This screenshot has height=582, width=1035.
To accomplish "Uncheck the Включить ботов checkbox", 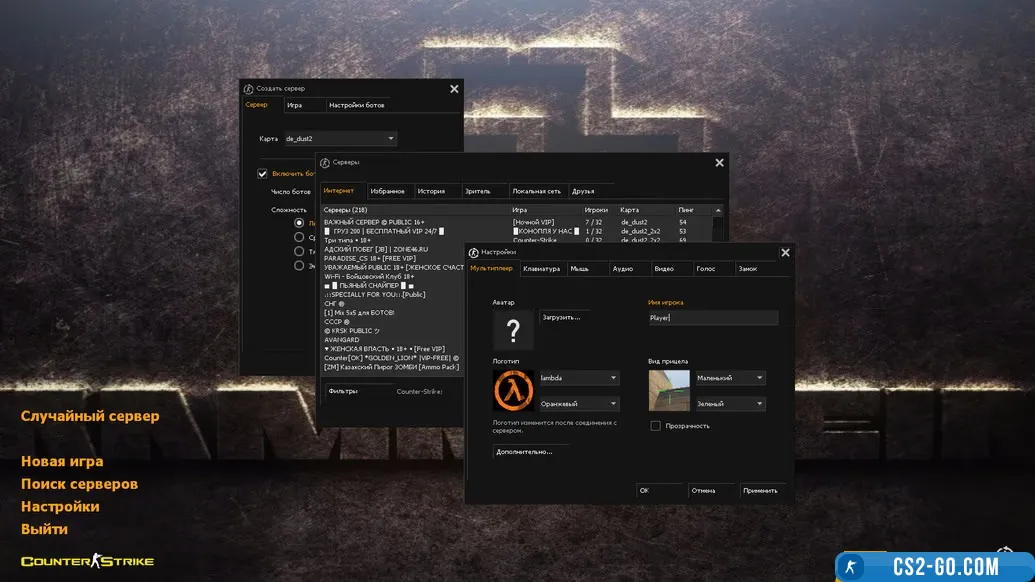I will point(263,173).
